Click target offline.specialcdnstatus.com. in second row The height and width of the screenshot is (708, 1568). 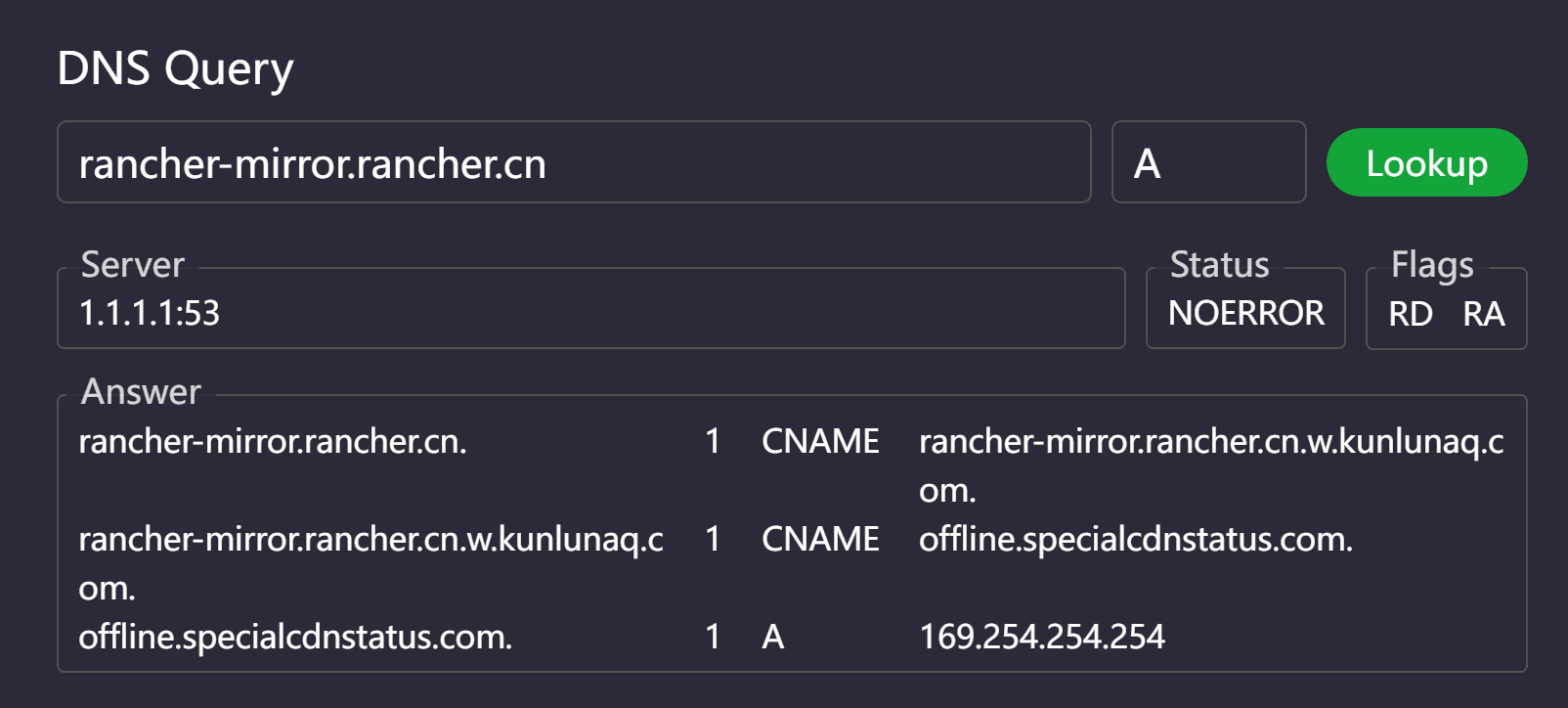point(1136,539)
